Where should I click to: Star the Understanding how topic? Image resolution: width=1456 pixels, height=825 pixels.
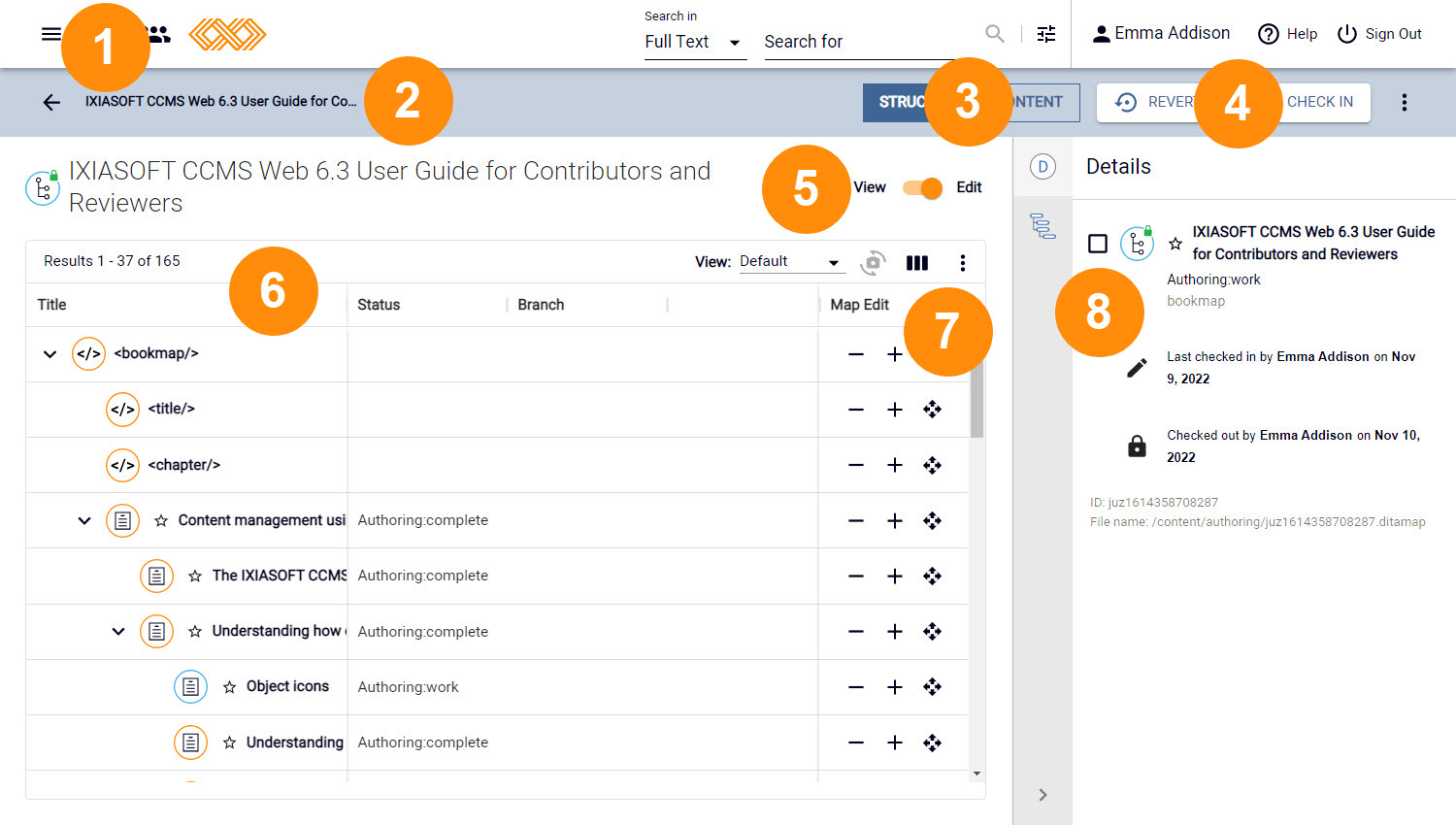tap(195, 632)
